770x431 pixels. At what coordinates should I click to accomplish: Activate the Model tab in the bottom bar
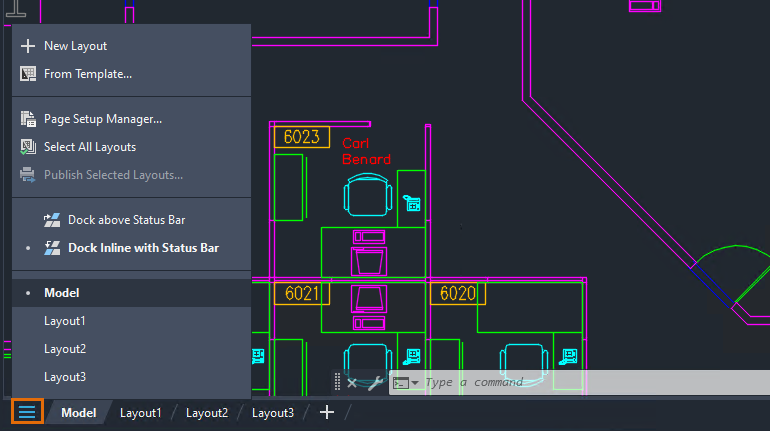point(79,413)
